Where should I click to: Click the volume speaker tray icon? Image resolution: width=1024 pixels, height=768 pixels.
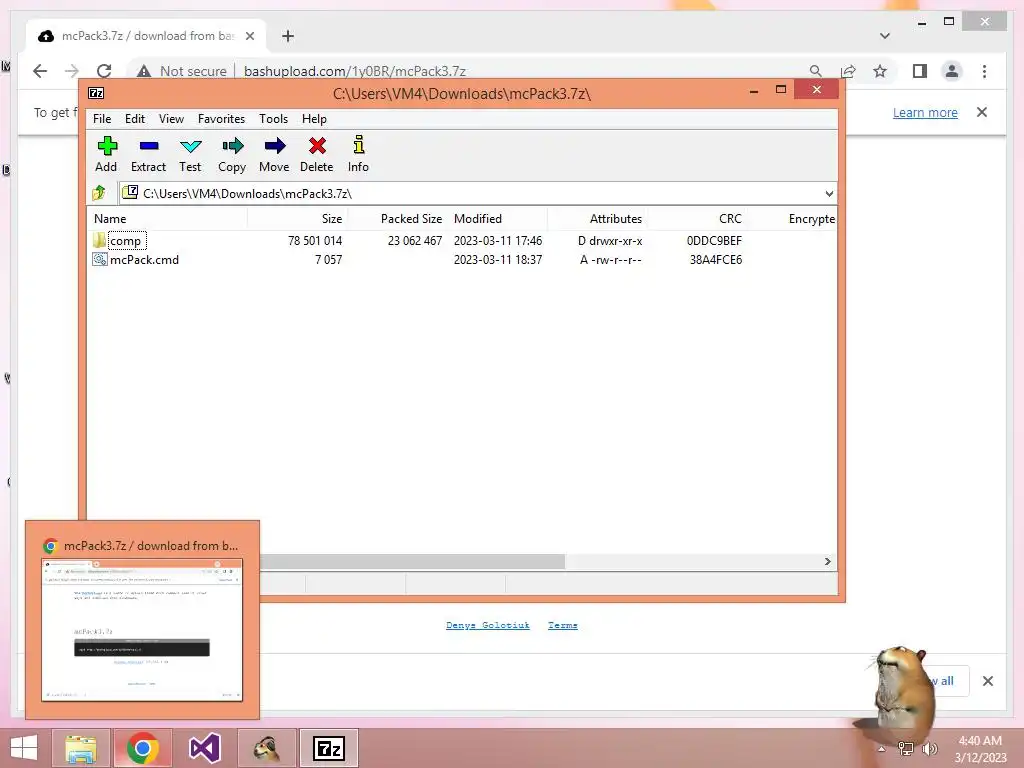(x=929, y=748)
